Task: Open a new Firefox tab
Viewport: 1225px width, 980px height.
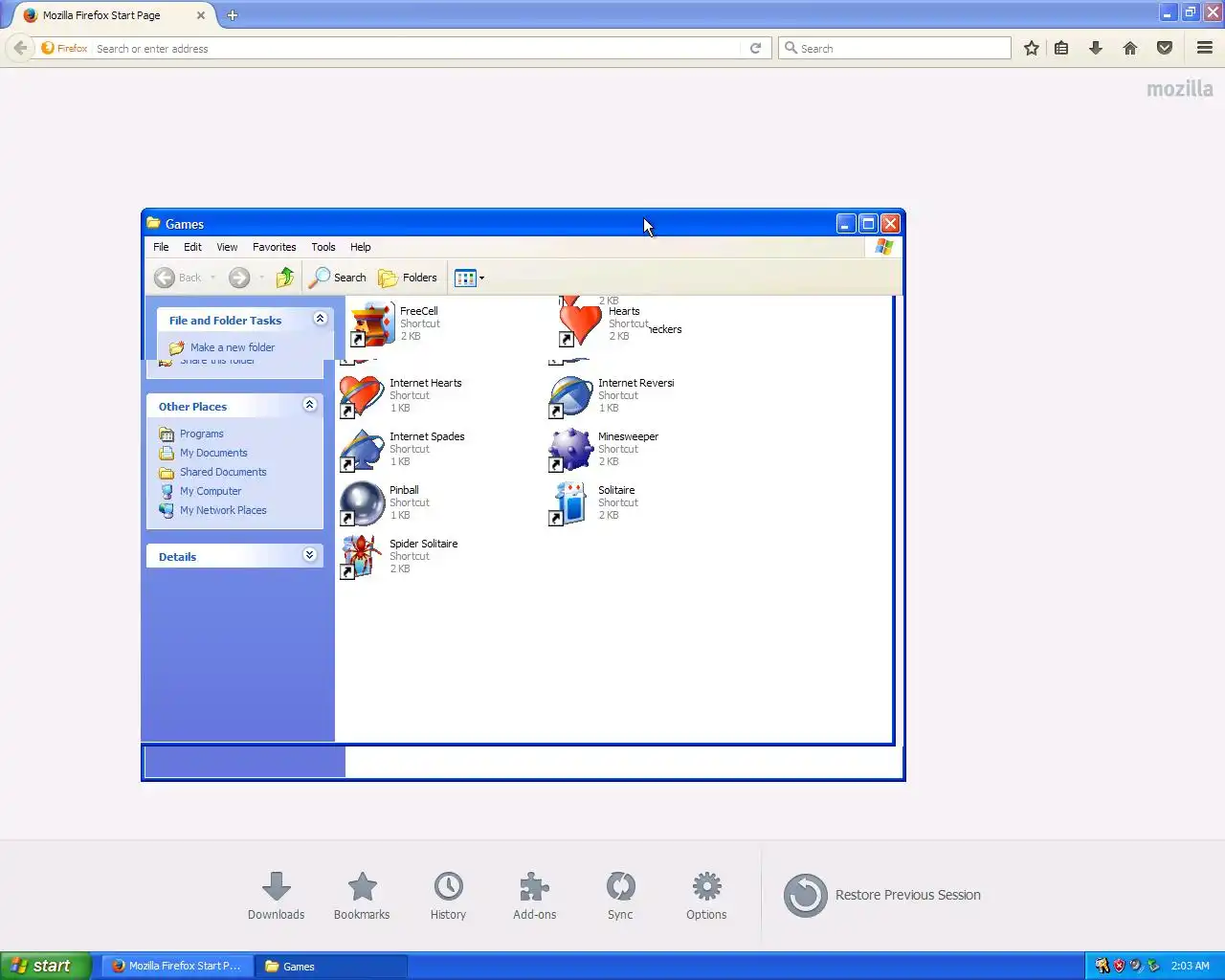Action: click(x=233, y=15)
